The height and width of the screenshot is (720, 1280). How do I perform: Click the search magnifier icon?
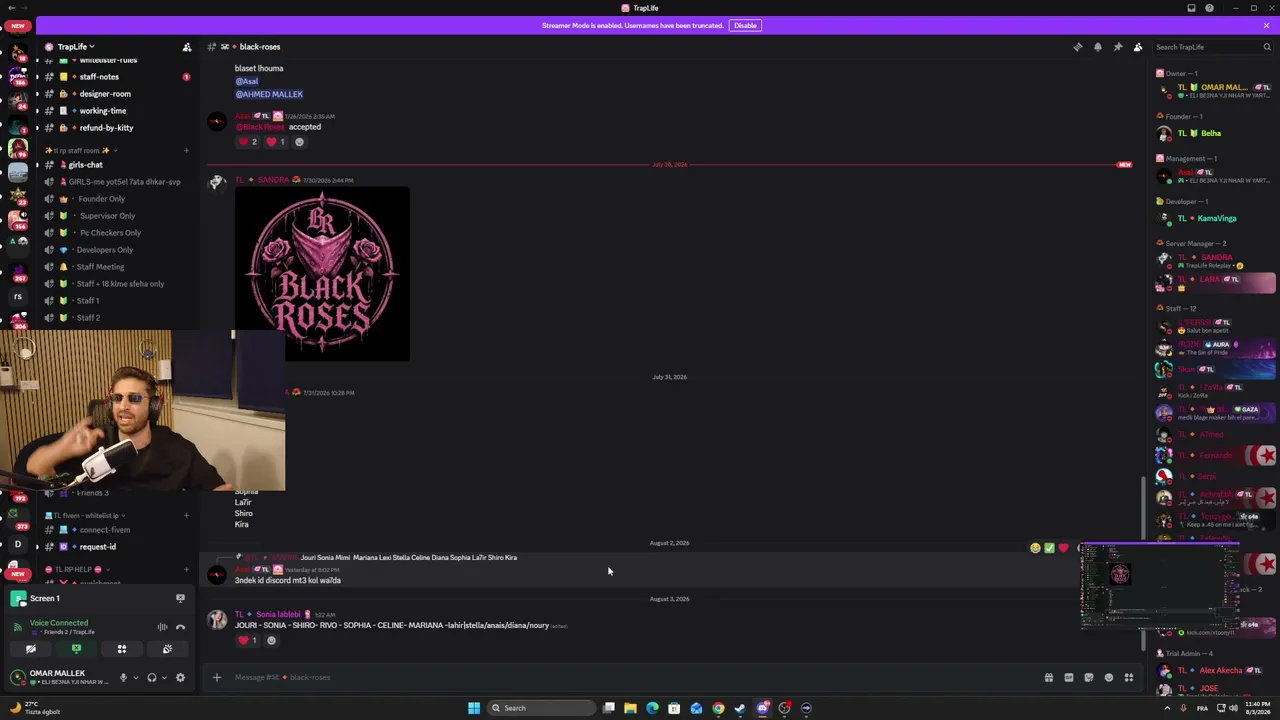tap(1267, 47)
